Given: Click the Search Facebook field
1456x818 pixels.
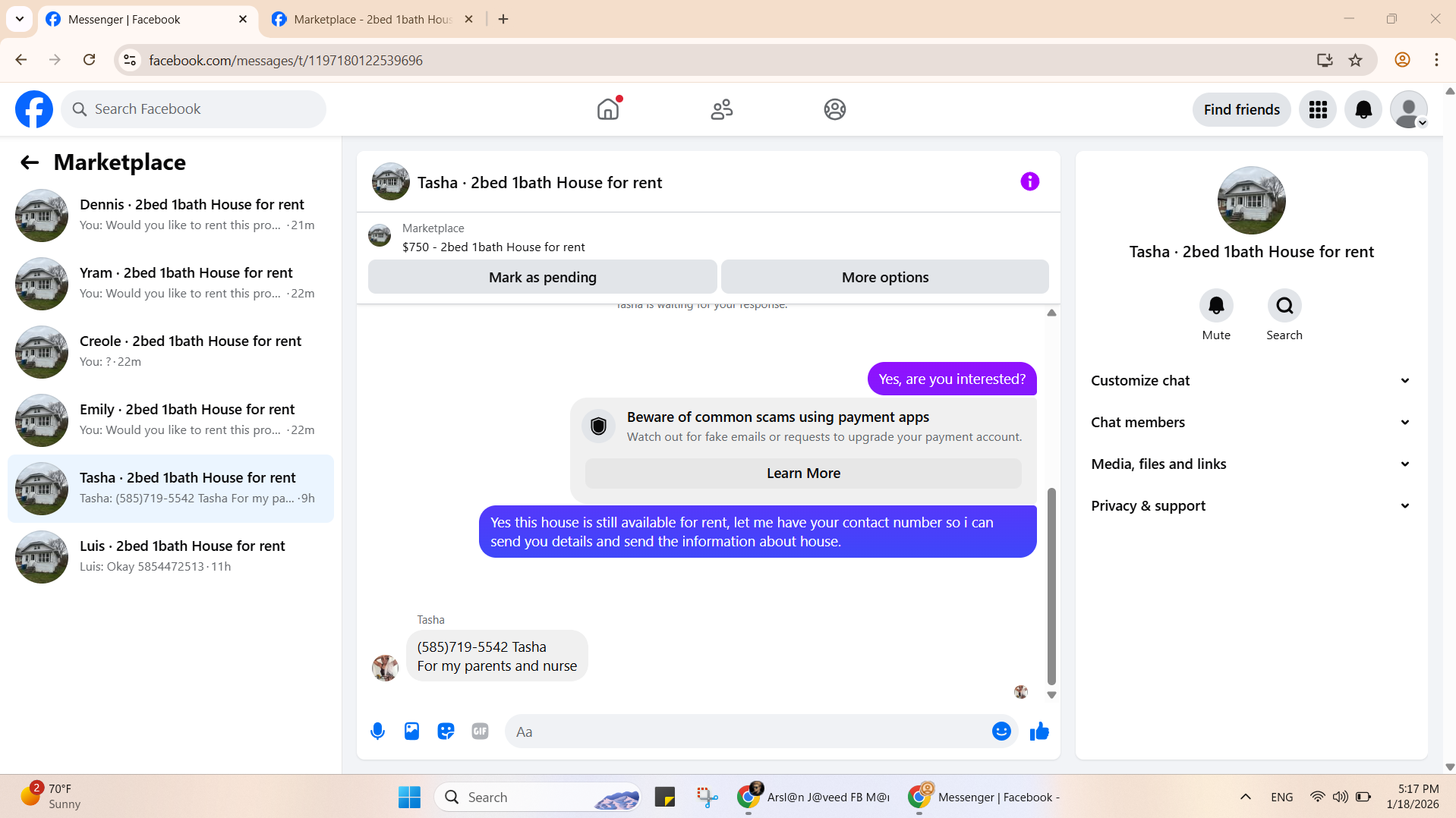Looking at the screenshot, I should pyautogui.click(x=194, y=109).
